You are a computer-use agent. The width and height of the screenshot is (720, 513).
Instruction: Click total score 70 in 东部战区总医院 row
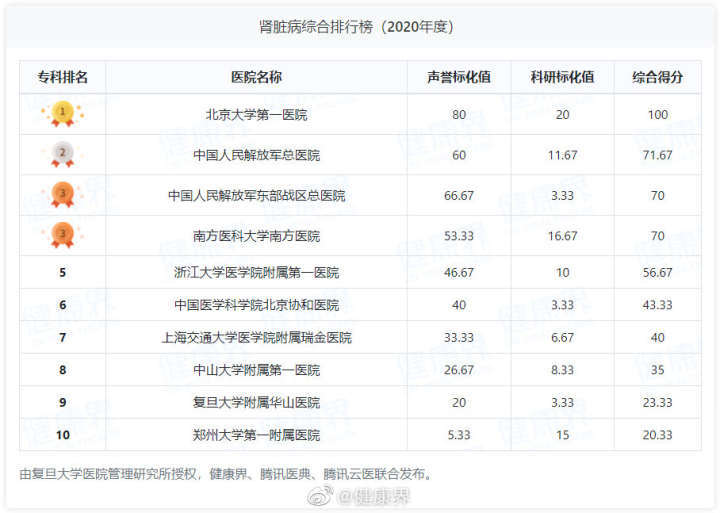tap(657, 196)
